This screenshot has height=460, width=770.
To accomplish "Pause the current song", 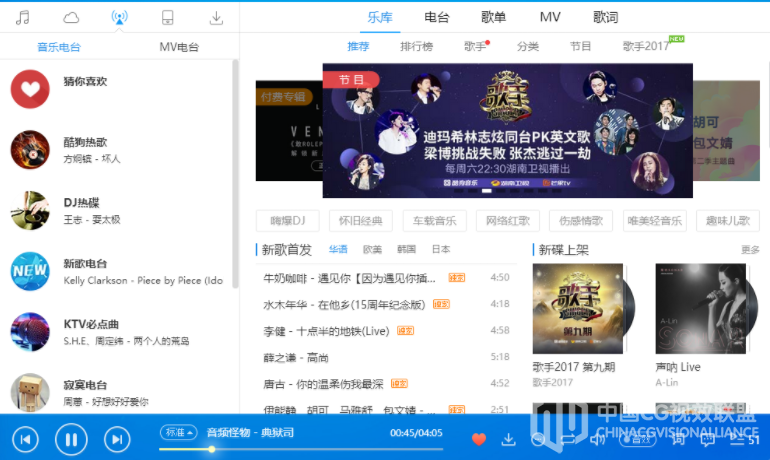I will [x=71, y=439].
